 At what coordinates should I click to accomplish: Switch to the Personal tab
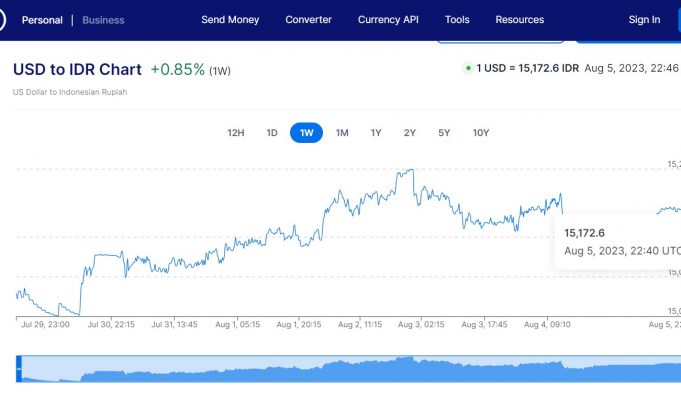click(42, 20)
